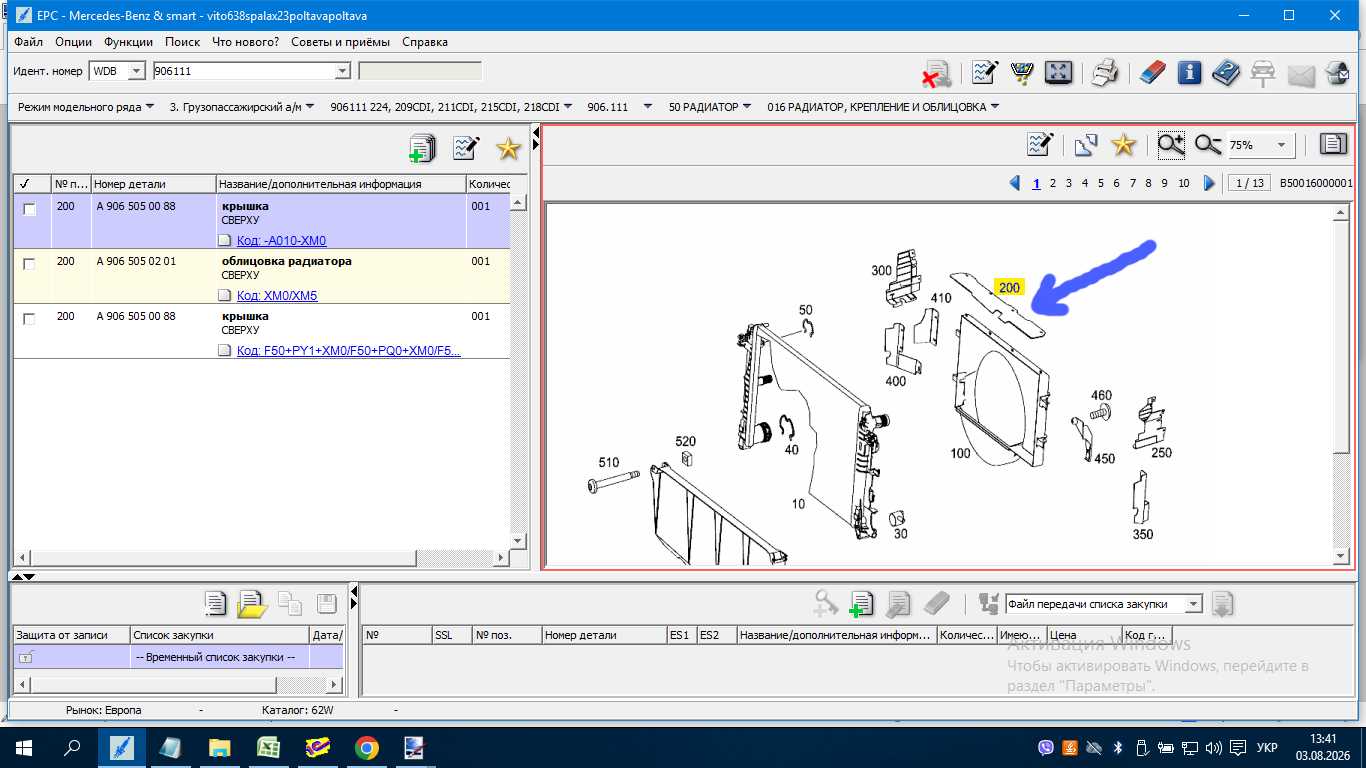Image resolution: width=1366 pixels, height=768 pixels.
Task: Open the help book icon
Action: tap(1226, 72)
